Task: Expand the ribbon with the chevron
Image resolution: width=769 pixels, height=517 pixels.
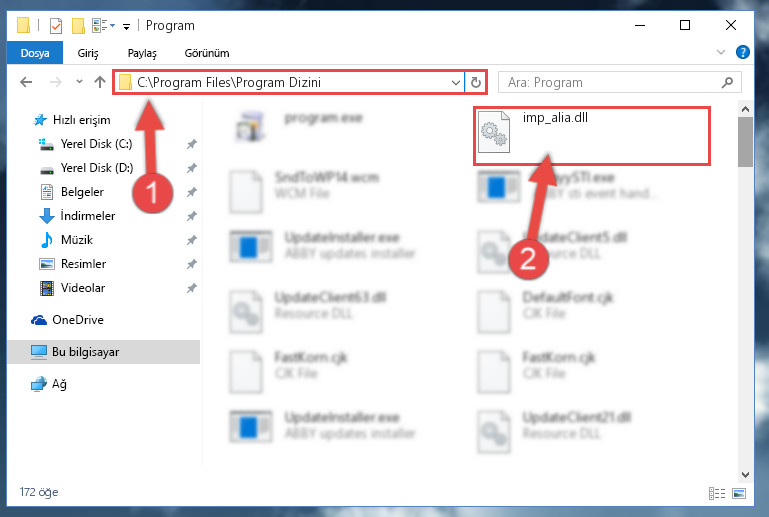Action: [x=720, y=52]
